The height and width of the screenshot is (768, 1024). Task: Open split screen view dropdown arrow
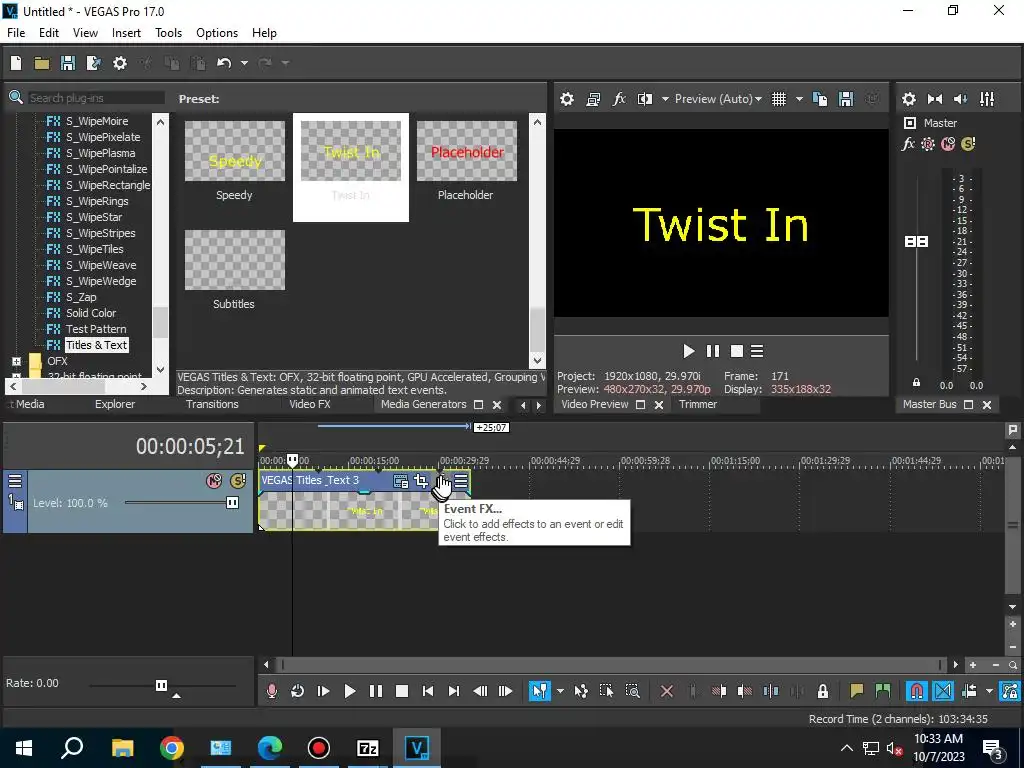665,99
